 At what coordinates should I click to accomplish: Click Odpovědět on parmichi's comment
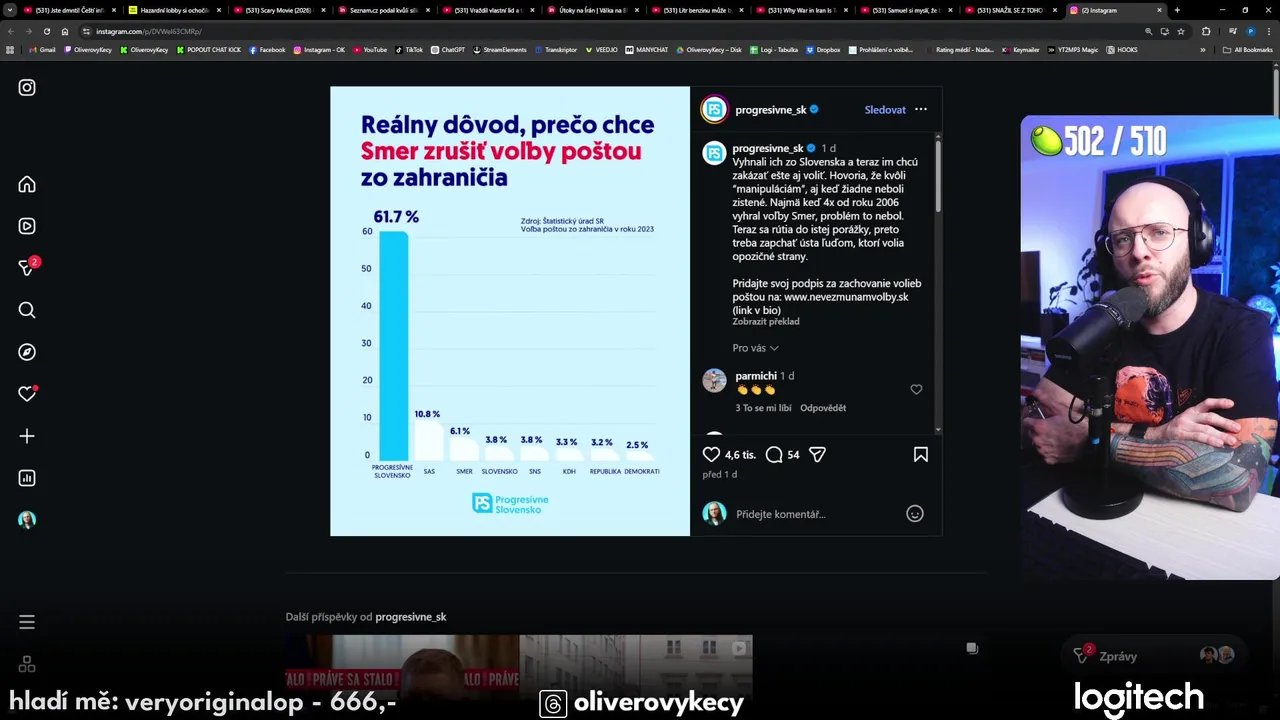pyautogui.click(x=823, y=408)
